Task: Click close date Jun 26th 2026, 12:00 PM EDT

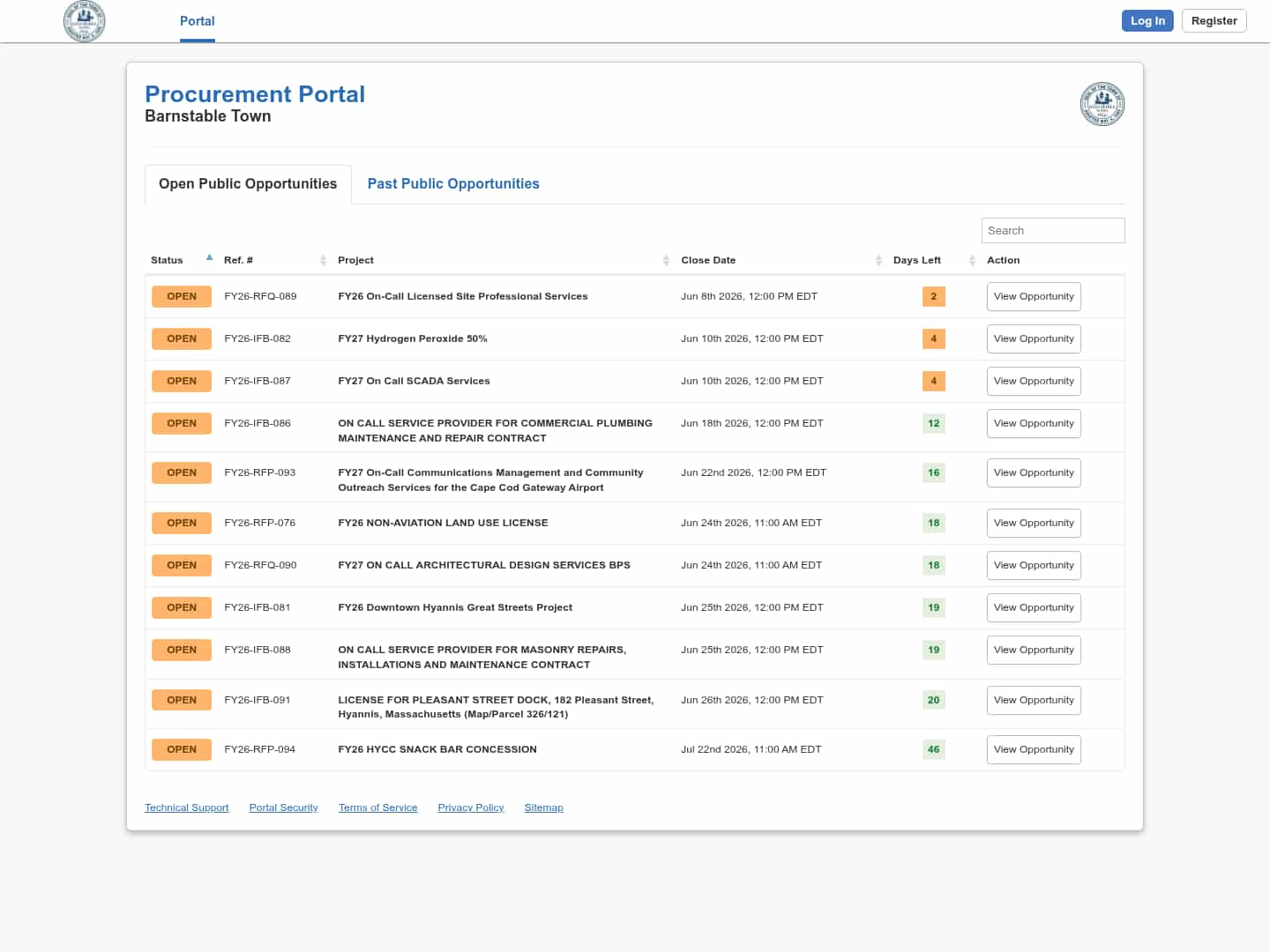Action: [752, 700]
